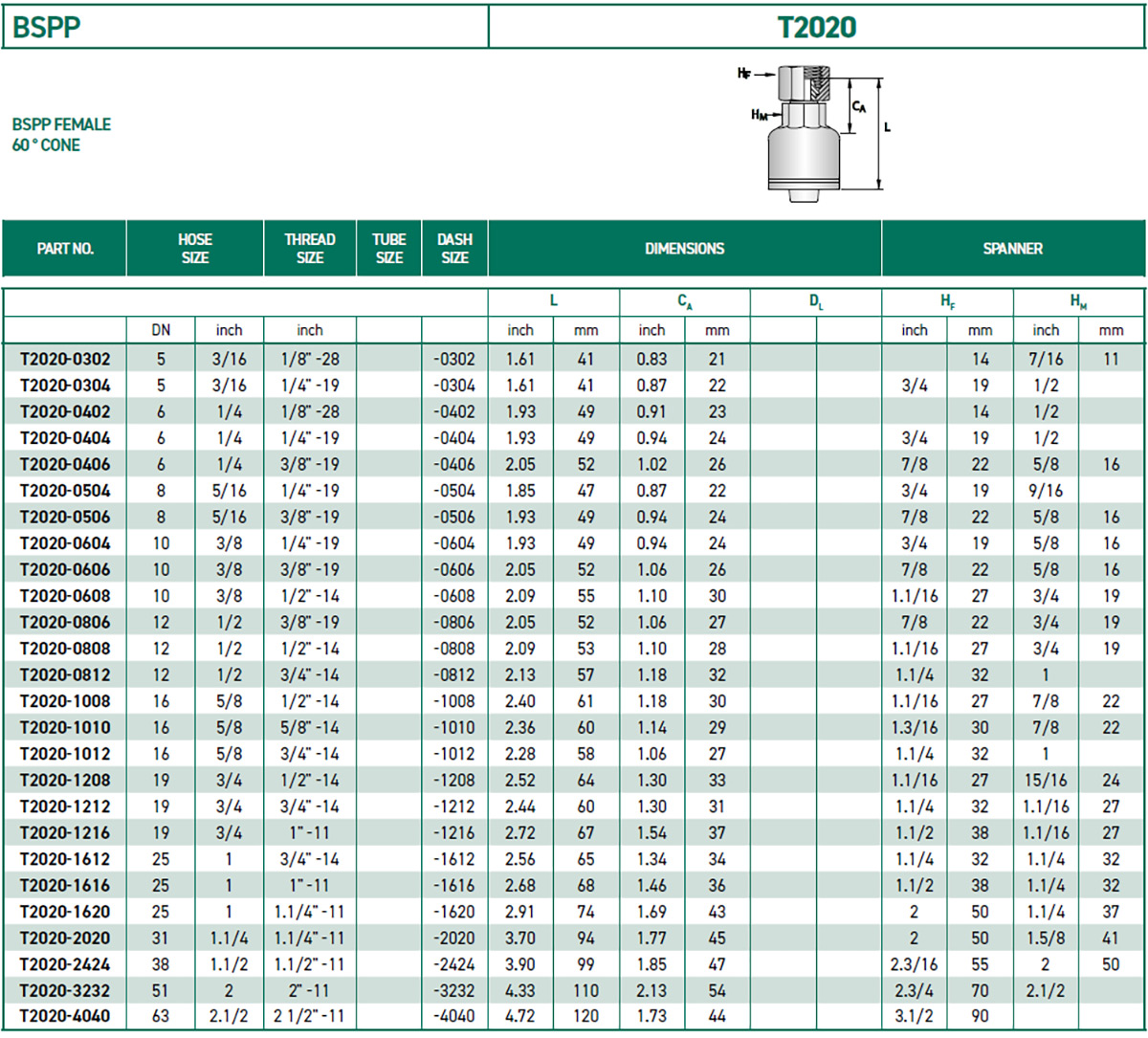Click L value 4.72 inch cell
Viewport: 1148px width, 1038px height.
520,1016
